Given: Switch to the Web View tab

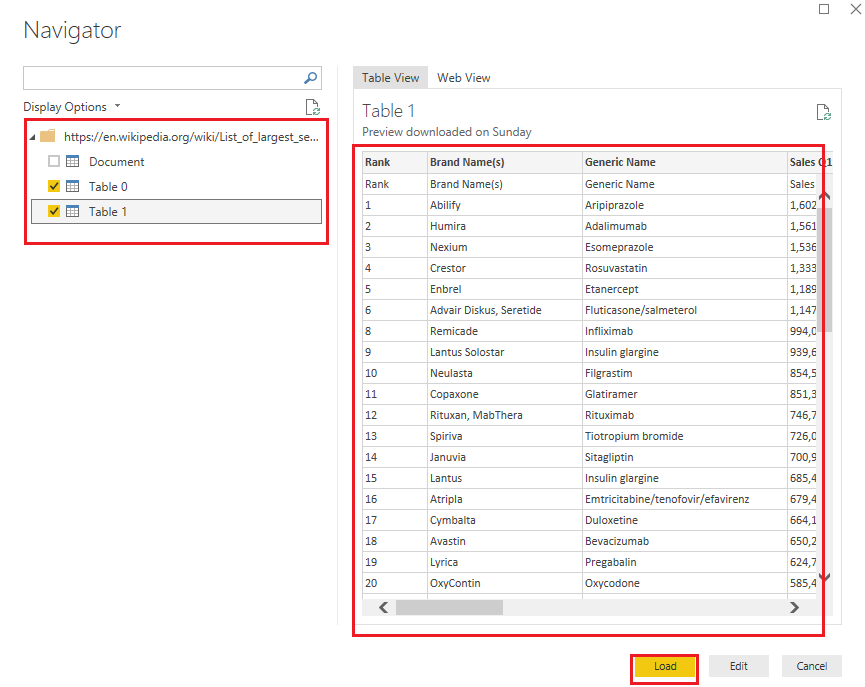Looking at the screenshot, I should pyautogui.click(x=463, y=78).
